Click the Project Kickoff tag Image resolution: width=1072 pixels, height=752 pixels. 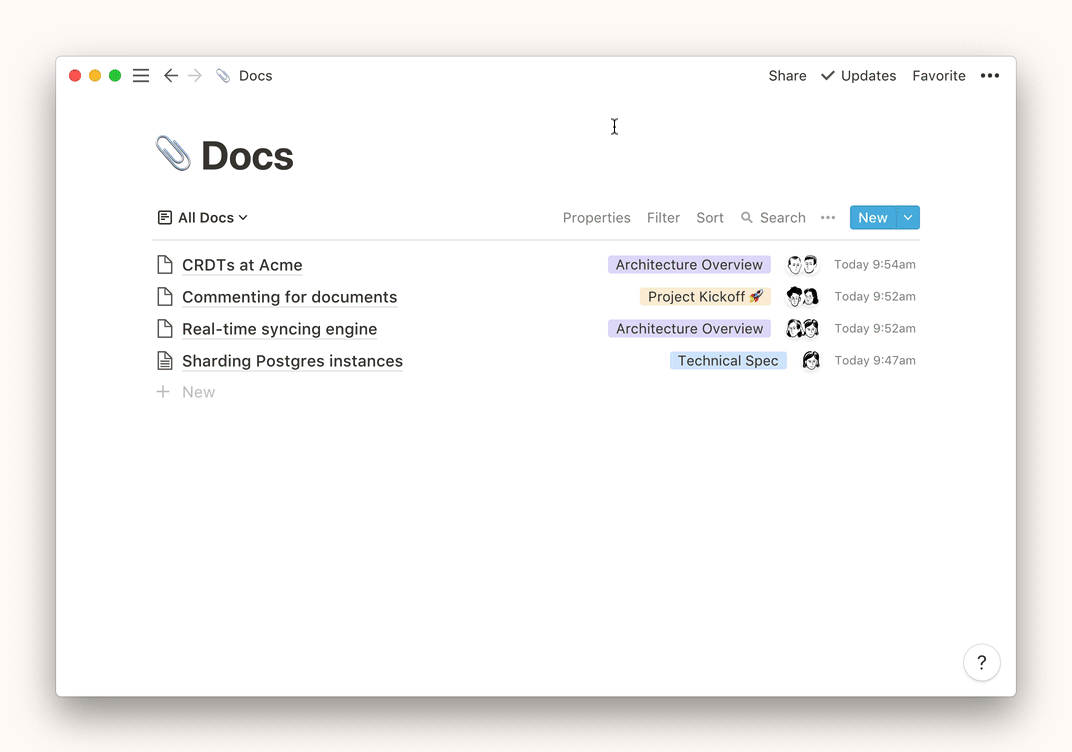(705, 297)
